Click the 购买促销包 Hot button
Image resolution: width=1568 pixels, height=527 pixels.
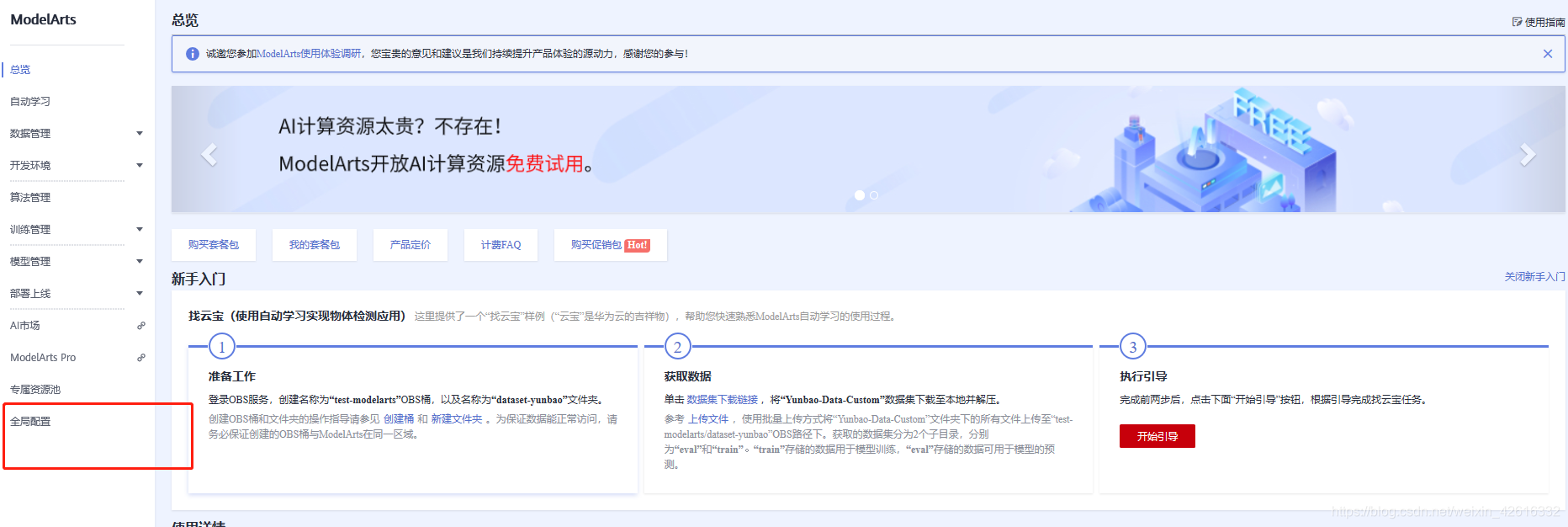611,245
